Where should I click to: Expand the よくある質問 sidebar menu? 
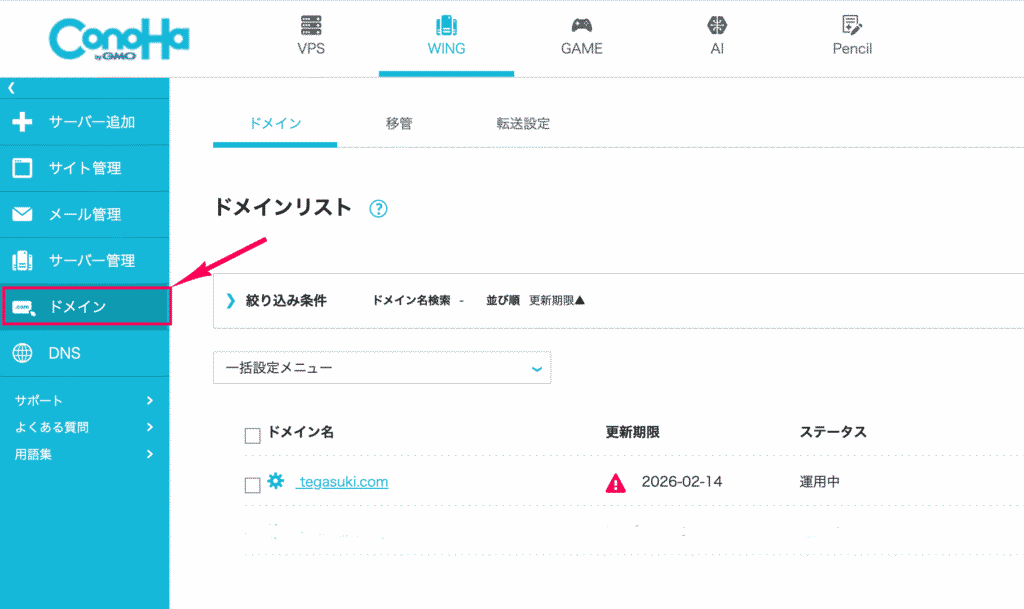(84, 427)
